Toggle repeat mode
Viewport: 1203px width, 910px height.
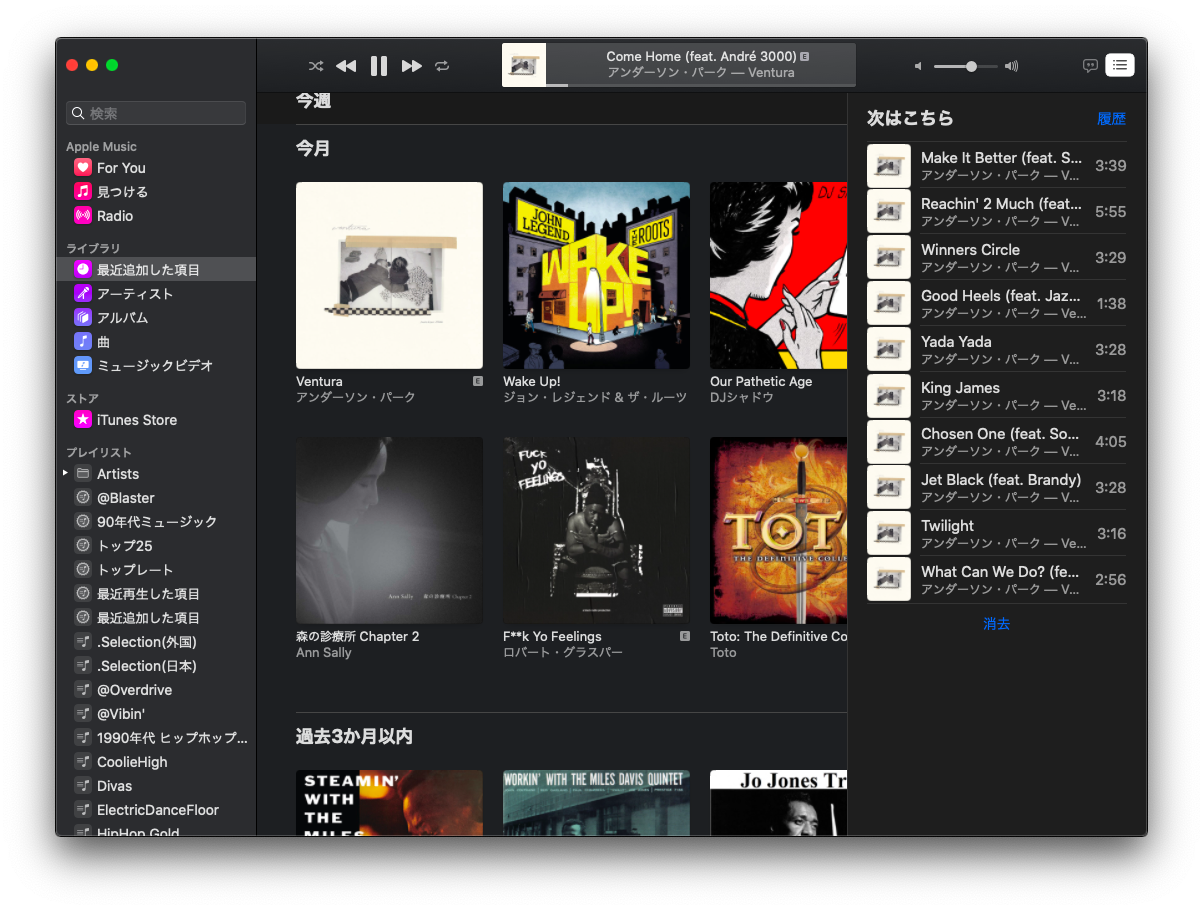442,66
